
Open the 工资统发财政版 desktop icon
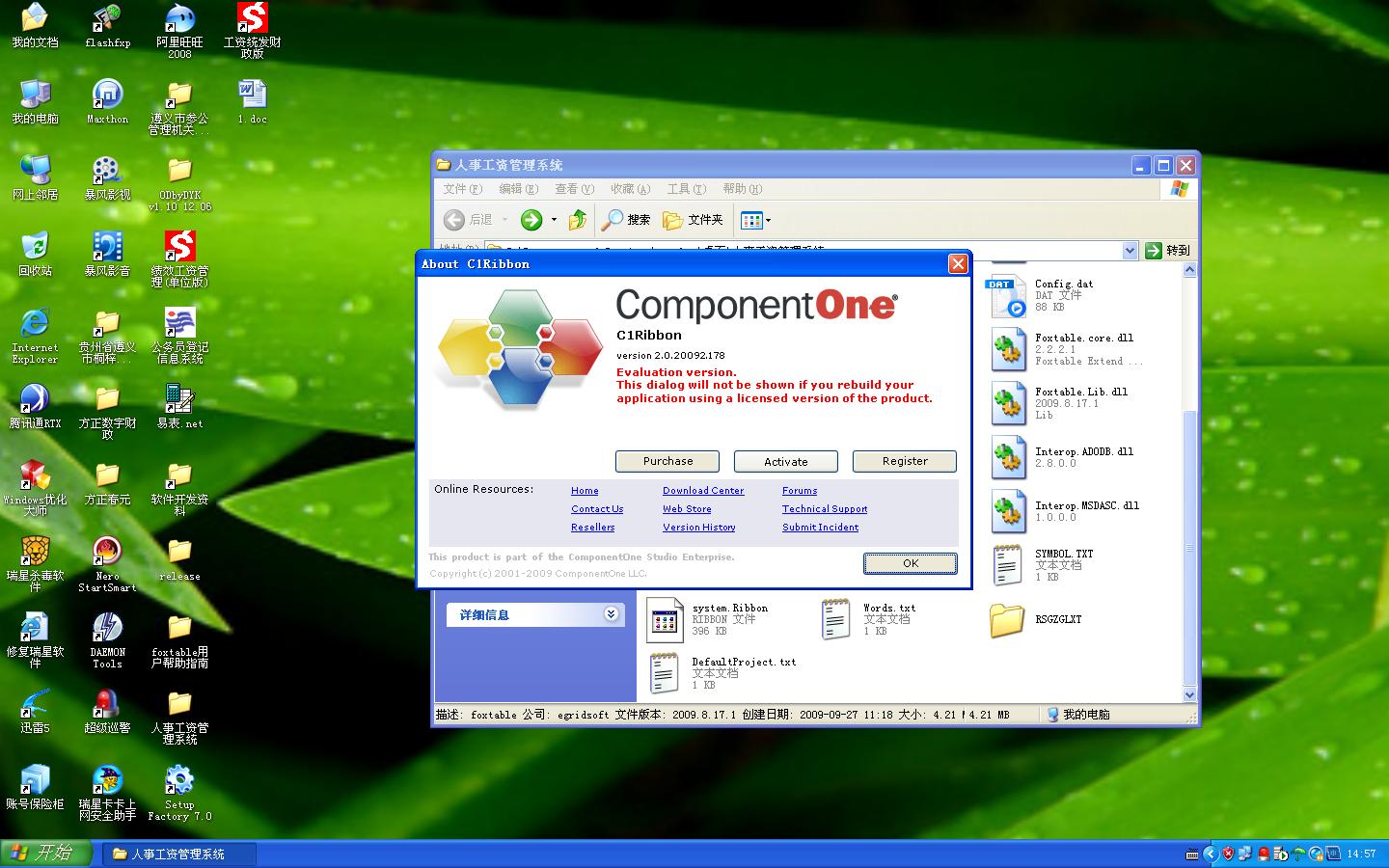(x=252, y=31)
